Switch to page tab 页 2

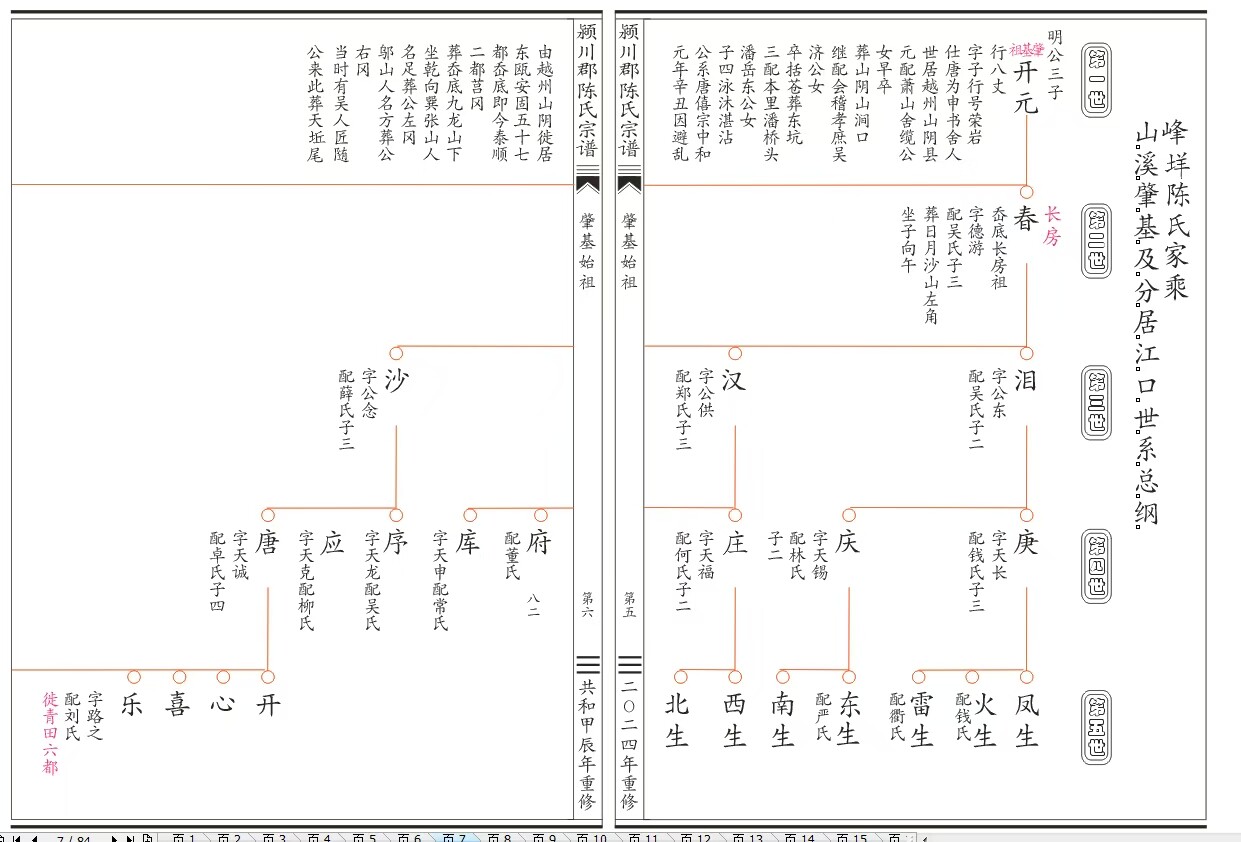pyautogui.click(x=229, y=838)
